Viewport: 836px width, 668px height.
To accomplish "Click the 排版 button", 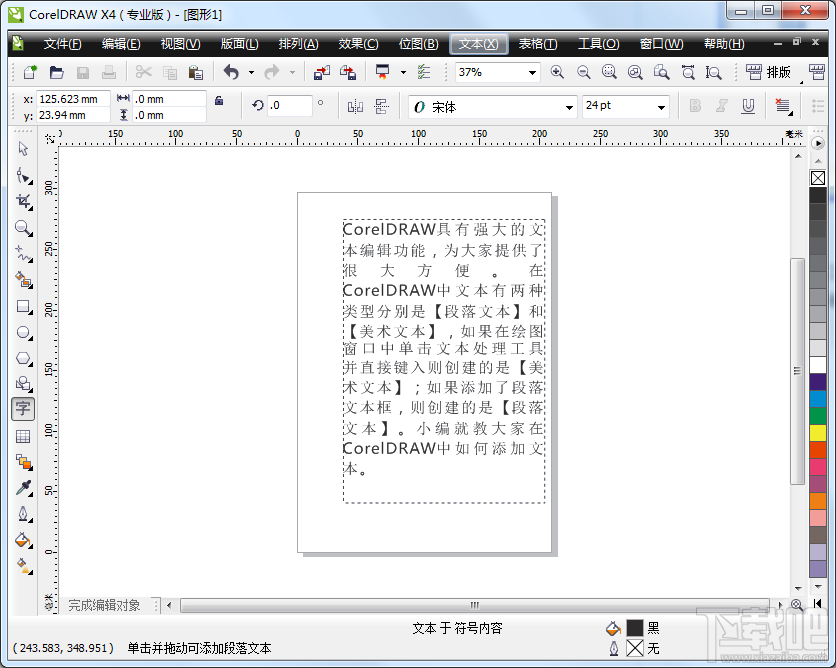I will (768, 72).
